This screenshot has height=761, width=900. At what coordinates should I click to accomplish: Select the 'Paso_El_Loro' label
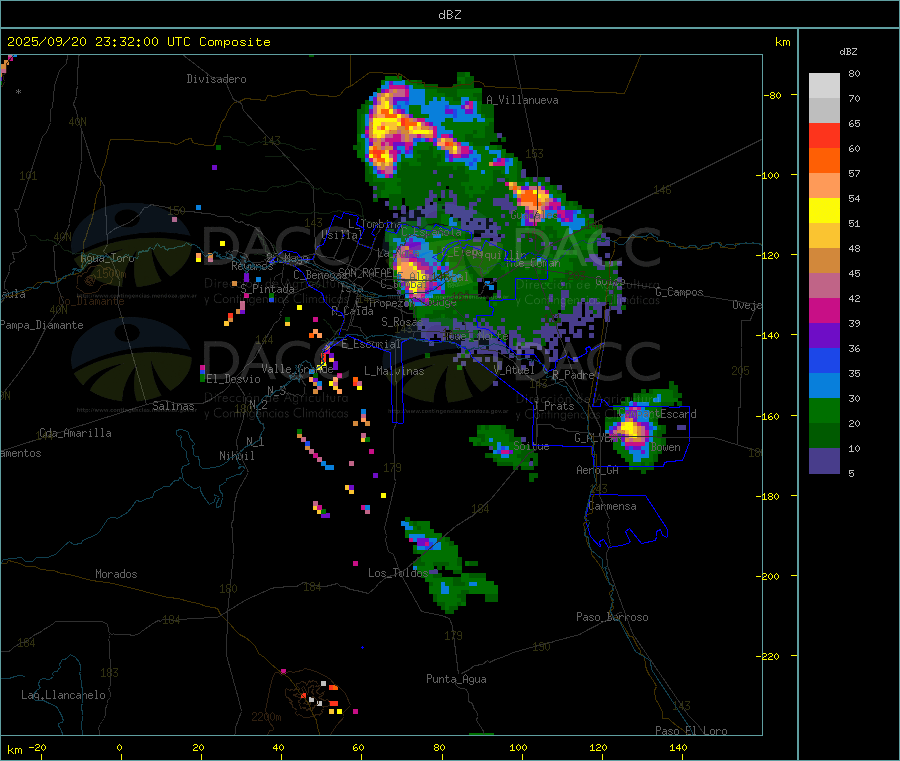tap(692, 731)
